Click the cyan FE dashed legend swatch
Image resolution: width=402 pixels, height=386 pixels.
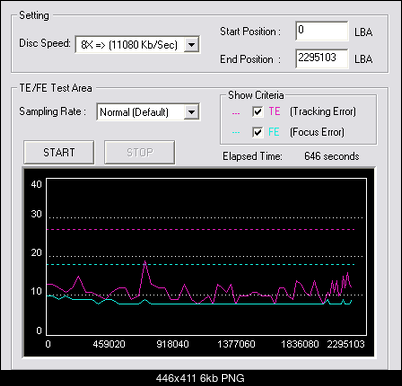point(236,132)
